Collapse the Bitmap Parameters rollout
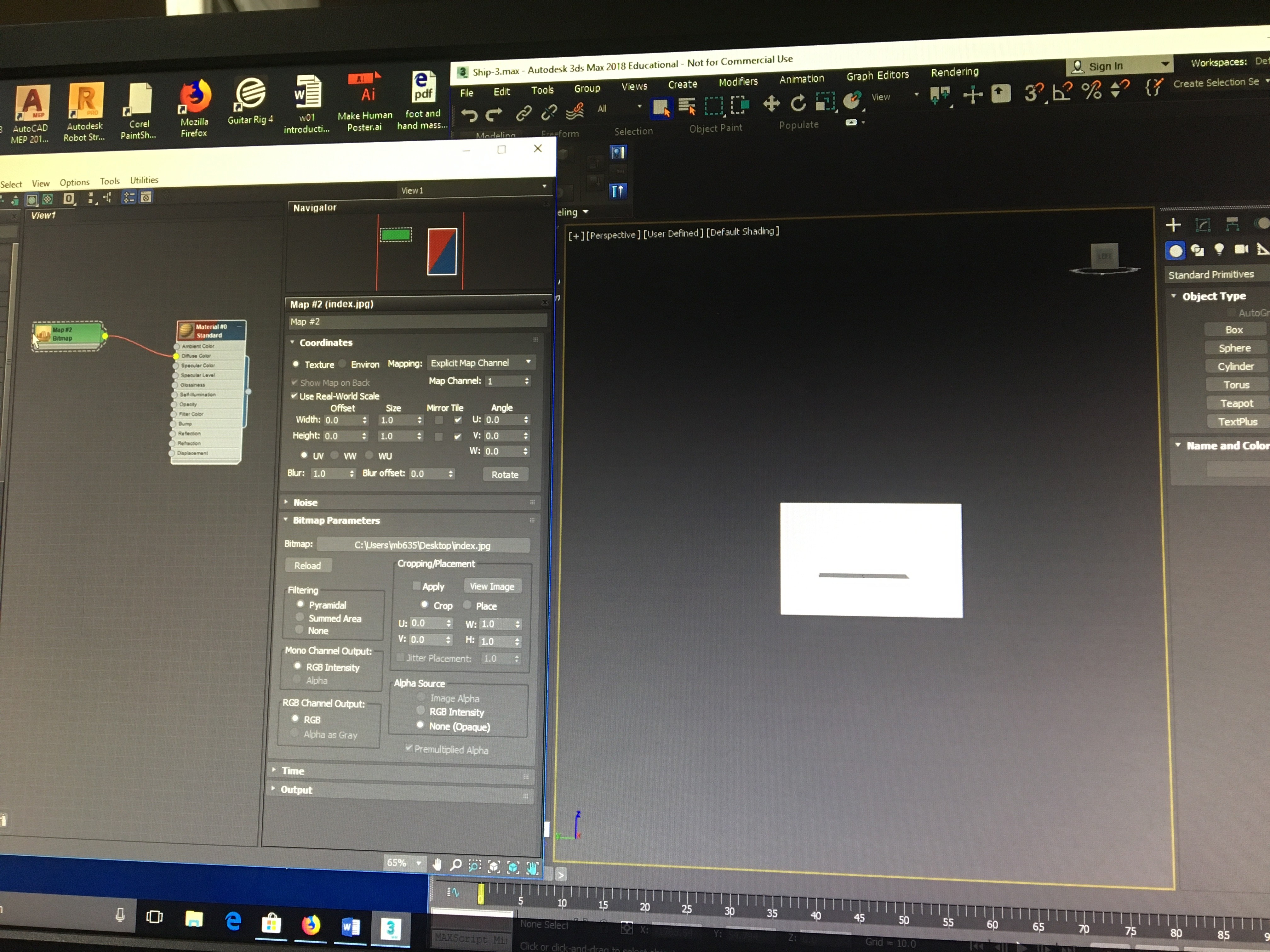The height and width of the screenshot is (952, 1270). tap(285, 519)
